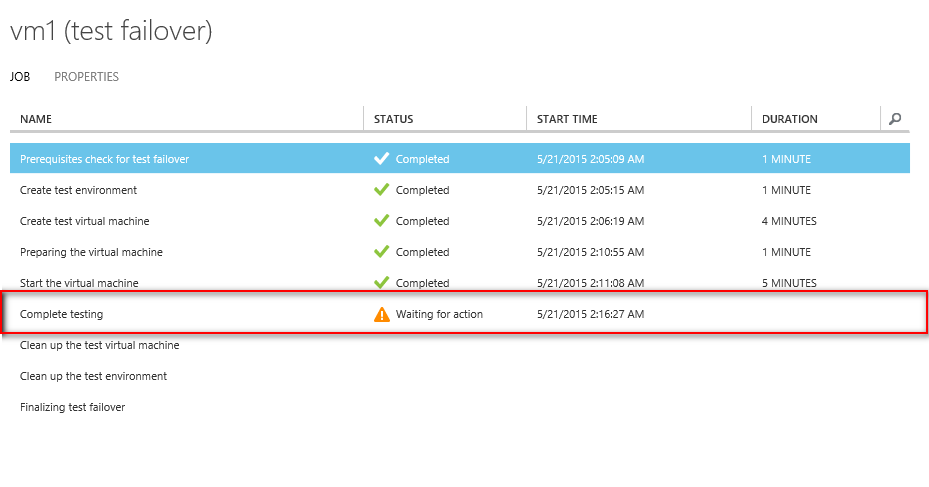This screenshot has width=929, height=487.
Task: Click the vm1 (test failover) page title
Action: point(111,31)
